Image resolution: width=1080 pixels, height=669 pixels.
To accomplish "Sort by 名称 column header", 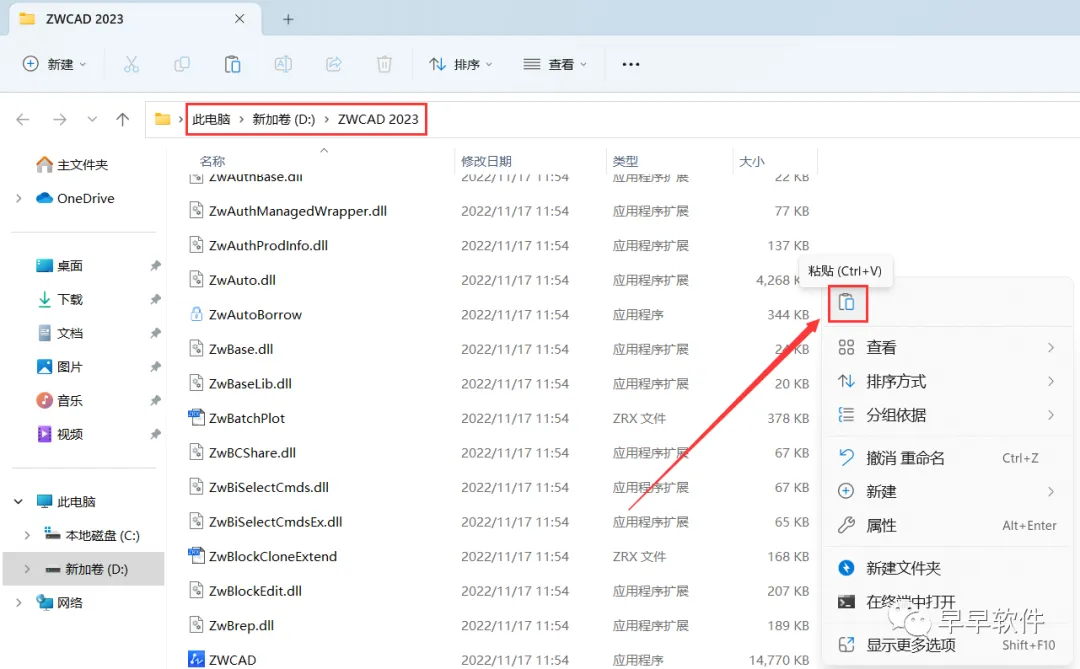I will (x=212, y=161).
